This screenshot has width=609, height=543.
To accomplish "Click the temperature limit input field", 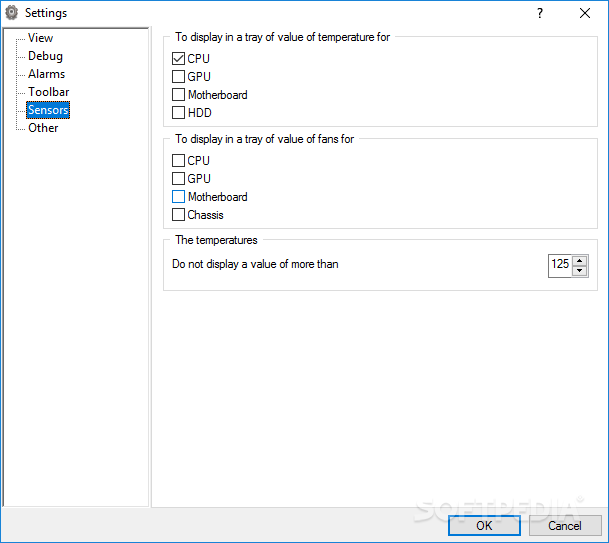I will click(560, 265).
